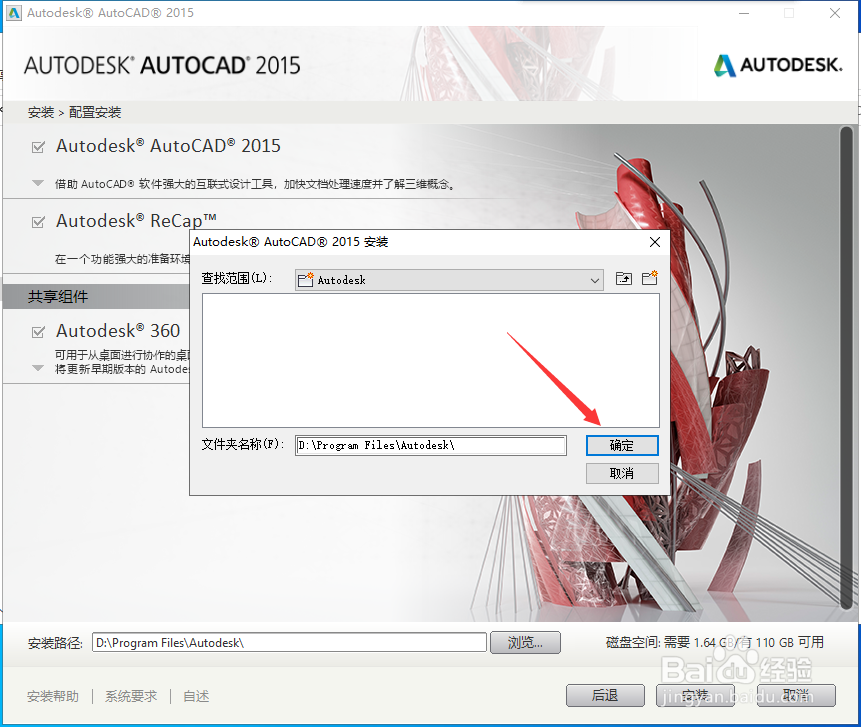Click the Autodesk 360 product title
Screen dimensions: 861x727
click(118, 331)
